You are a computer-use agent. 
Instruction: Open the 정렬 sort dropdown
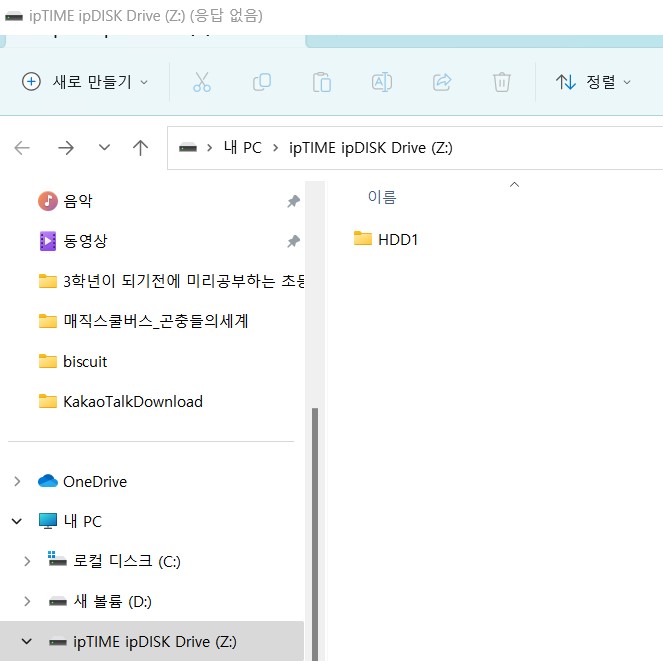click(x=593, y=82)
